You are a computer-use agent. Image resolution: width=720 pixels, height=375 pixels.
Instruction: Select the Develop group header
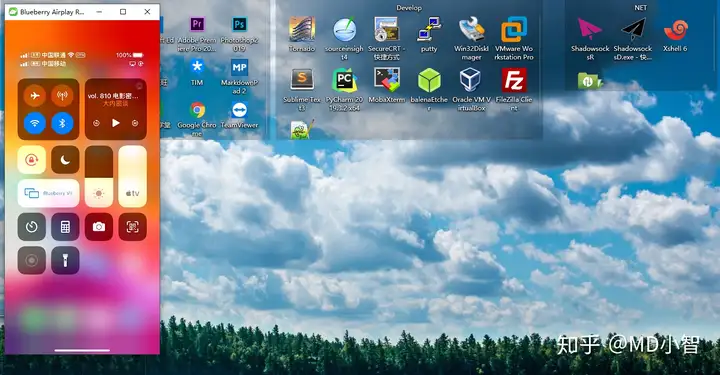pos(409,8)
